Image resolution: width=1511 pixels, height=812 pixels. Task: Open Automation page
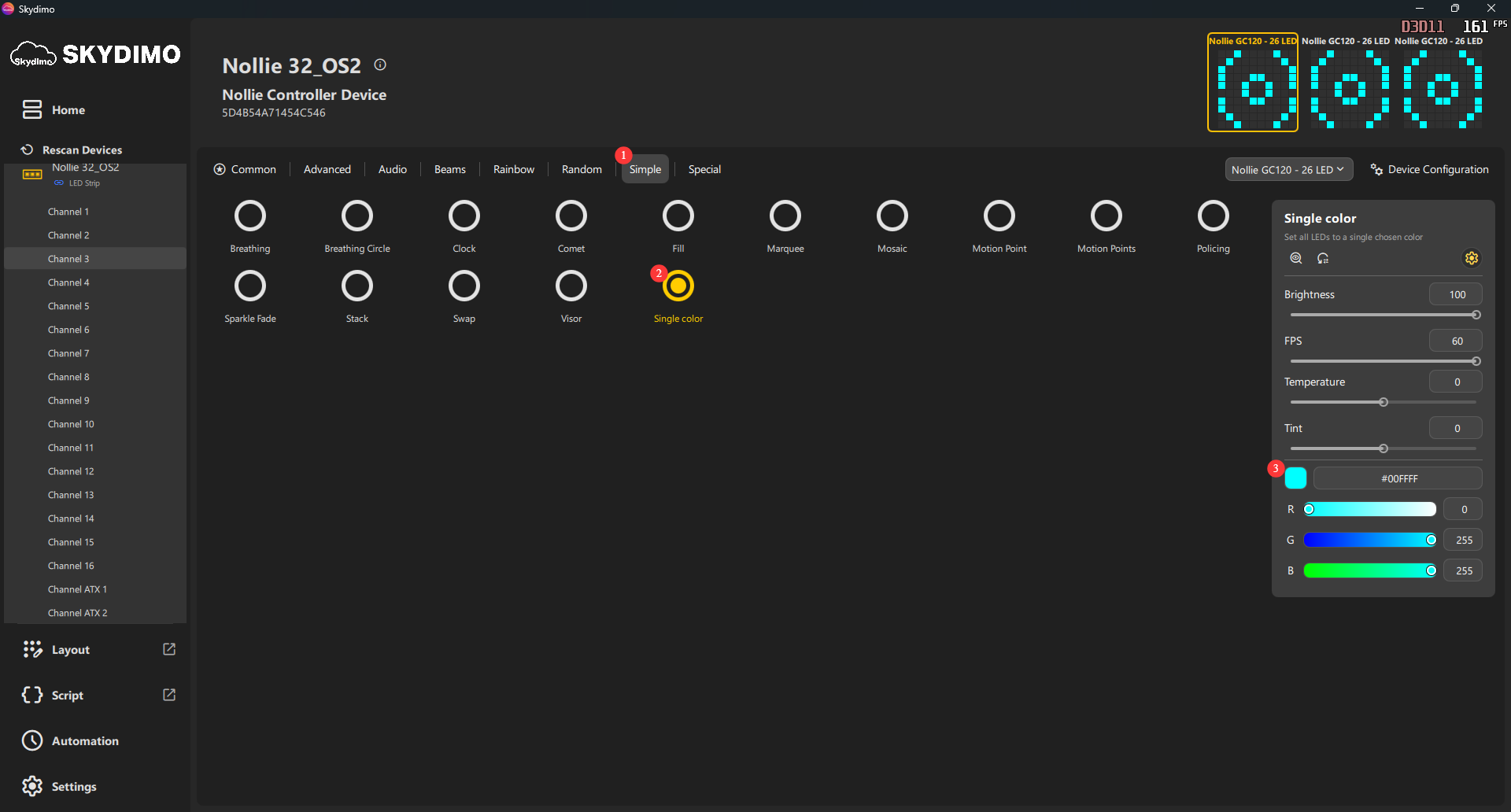pyautogui.click(x=71, y=741)
